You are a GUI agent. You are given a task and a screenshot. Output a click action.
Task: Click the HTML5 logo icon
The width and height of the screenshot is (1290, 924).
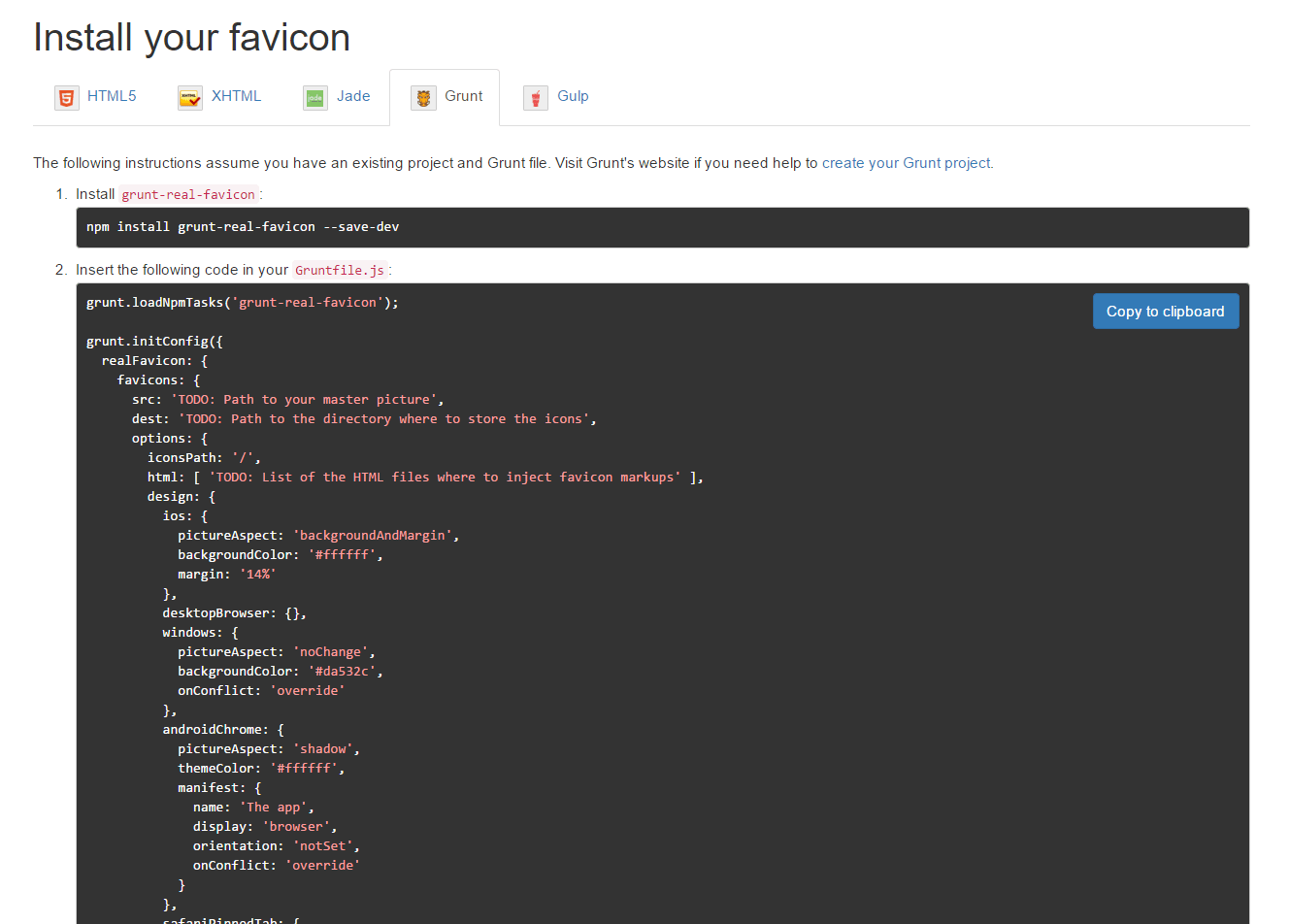66,97
